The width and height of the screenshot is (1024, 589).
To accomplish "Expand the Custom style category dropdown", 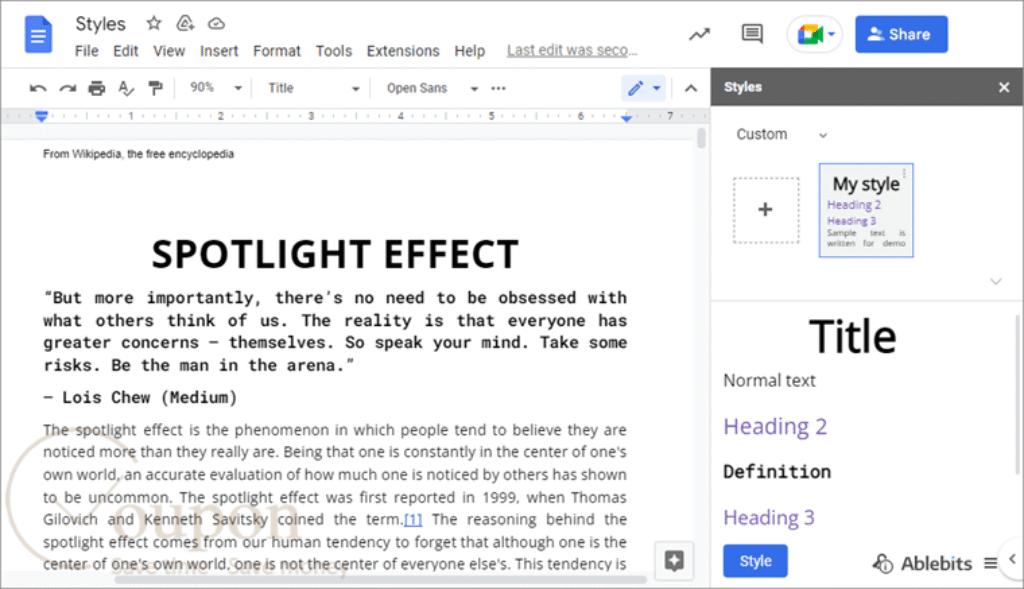I will point(781,135).
